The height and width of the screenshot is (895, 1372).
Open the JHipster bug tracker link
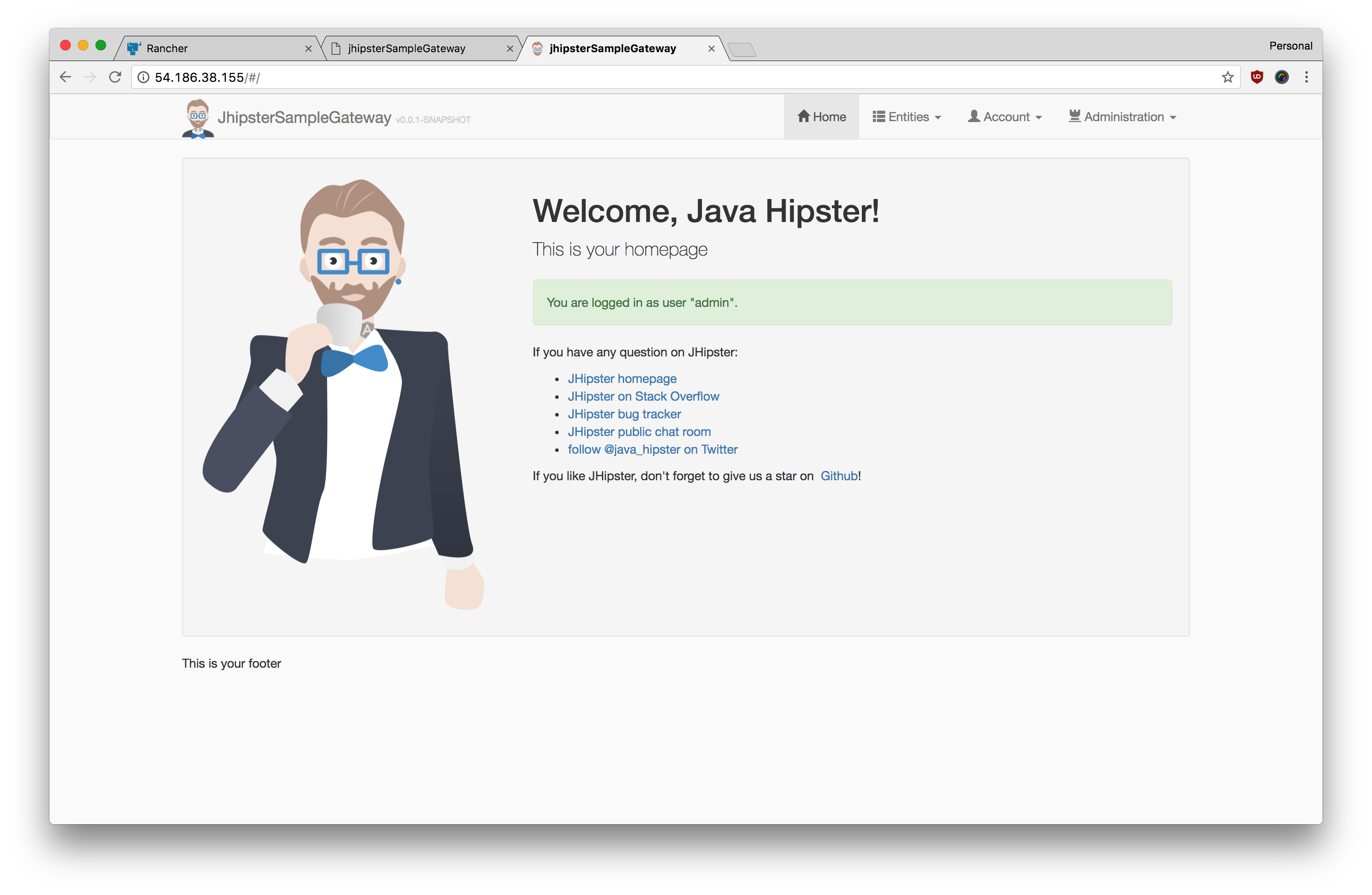pyautogui.click(x=624, y=414)
